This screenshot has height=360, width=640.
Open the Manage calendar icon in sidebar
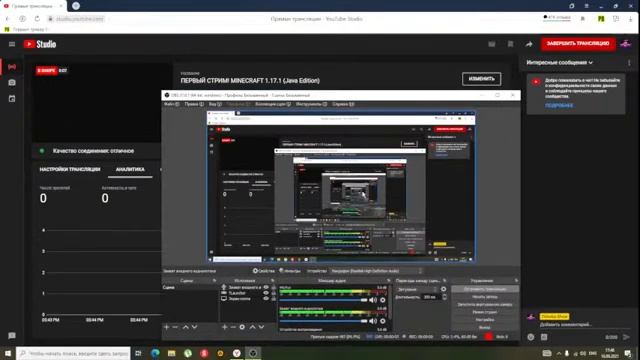point(12,99)
